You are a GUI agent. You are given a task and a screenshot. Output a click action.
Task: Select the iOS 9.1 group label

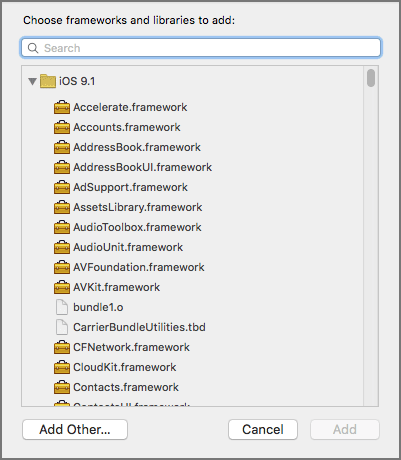point(77,81)
